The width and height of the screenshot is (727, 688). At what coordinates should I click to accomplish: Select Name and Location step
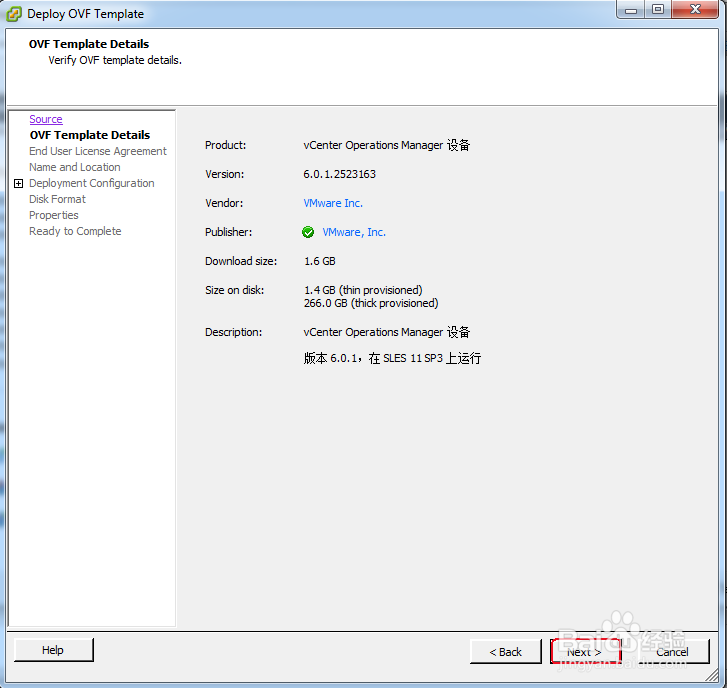(x=75, y=167)
